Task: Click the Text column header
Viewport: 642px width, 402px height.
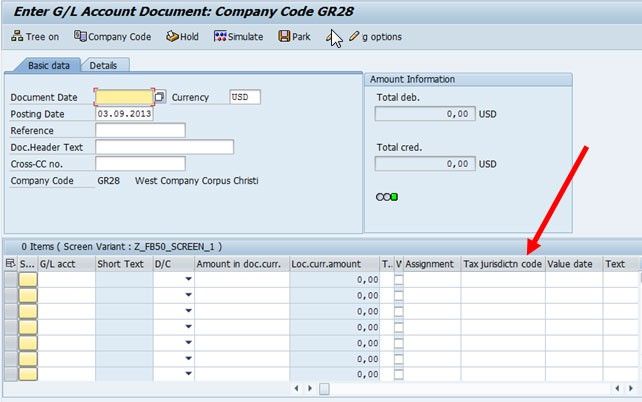Action: click(621, 264)
